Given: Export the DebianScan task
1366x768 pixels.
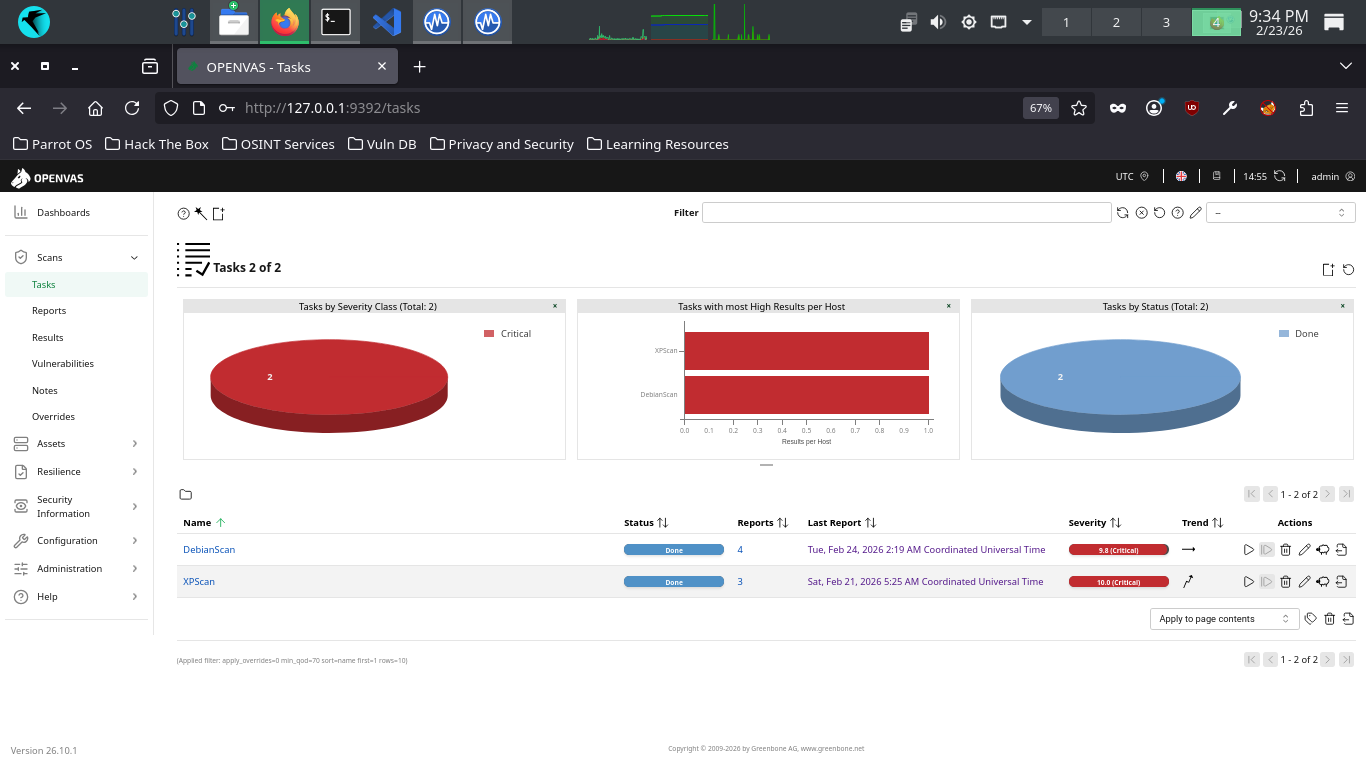Looking at the screenshot, I should (x=1341, y=550).
